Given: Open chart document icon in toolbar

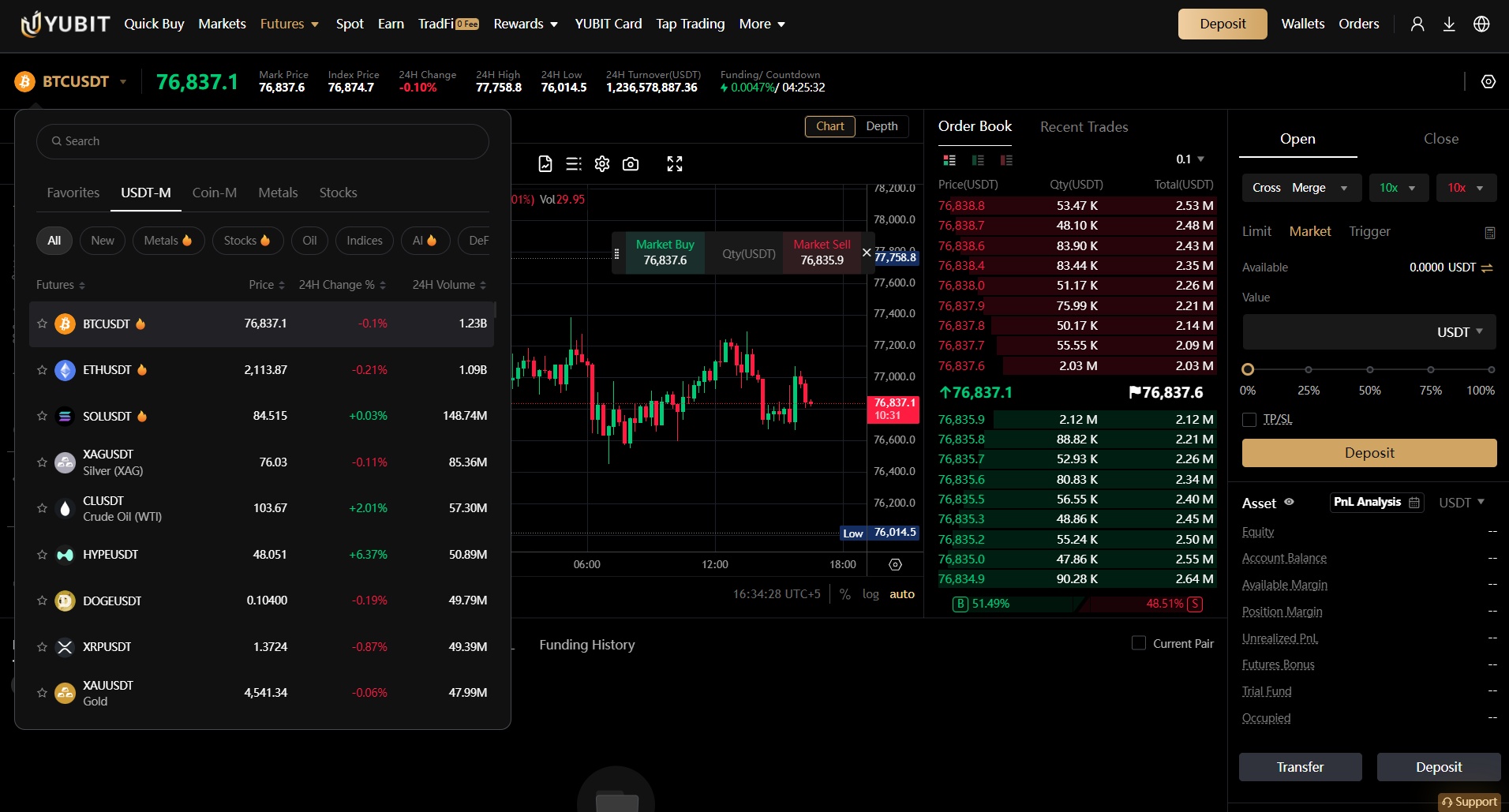Looking at the screenshot, I should click(545, 163).
